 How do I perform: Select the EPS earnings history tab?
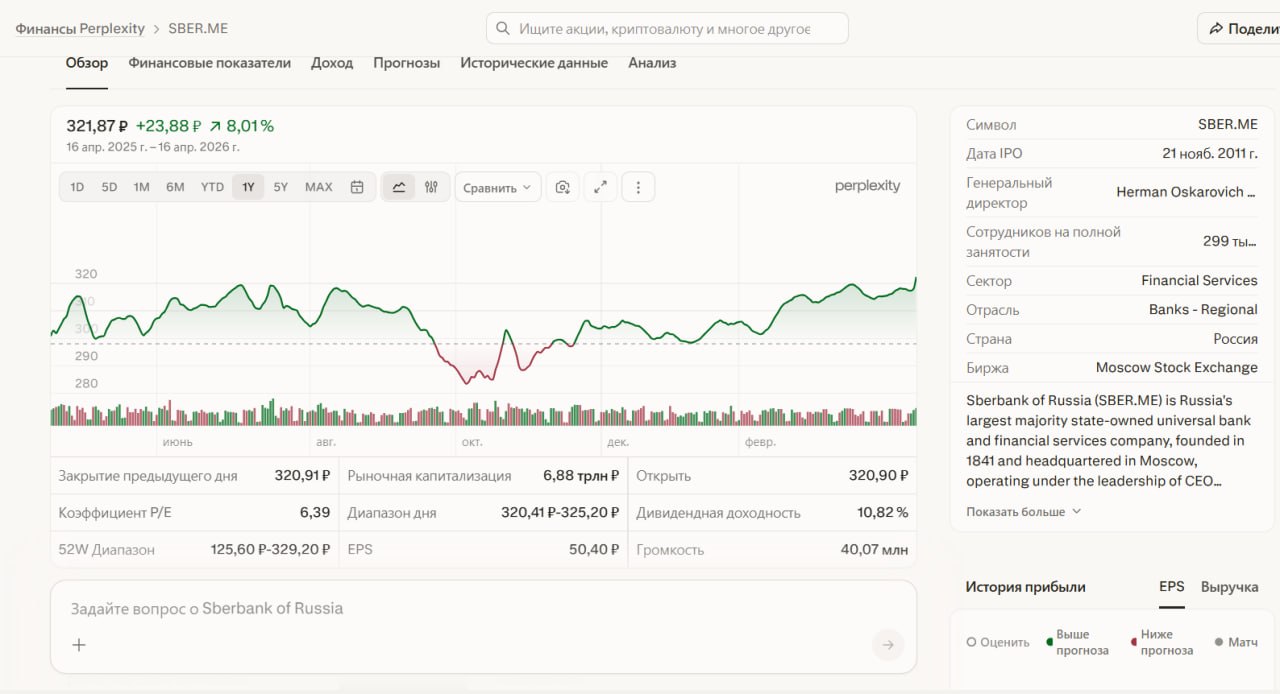1172,587
